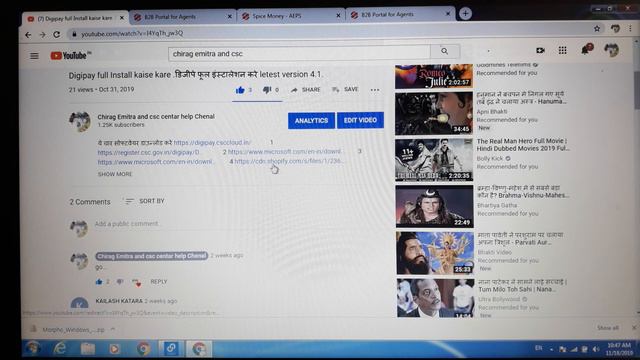
Task: Reply to the first comment
Action: [x=158, y=282]
